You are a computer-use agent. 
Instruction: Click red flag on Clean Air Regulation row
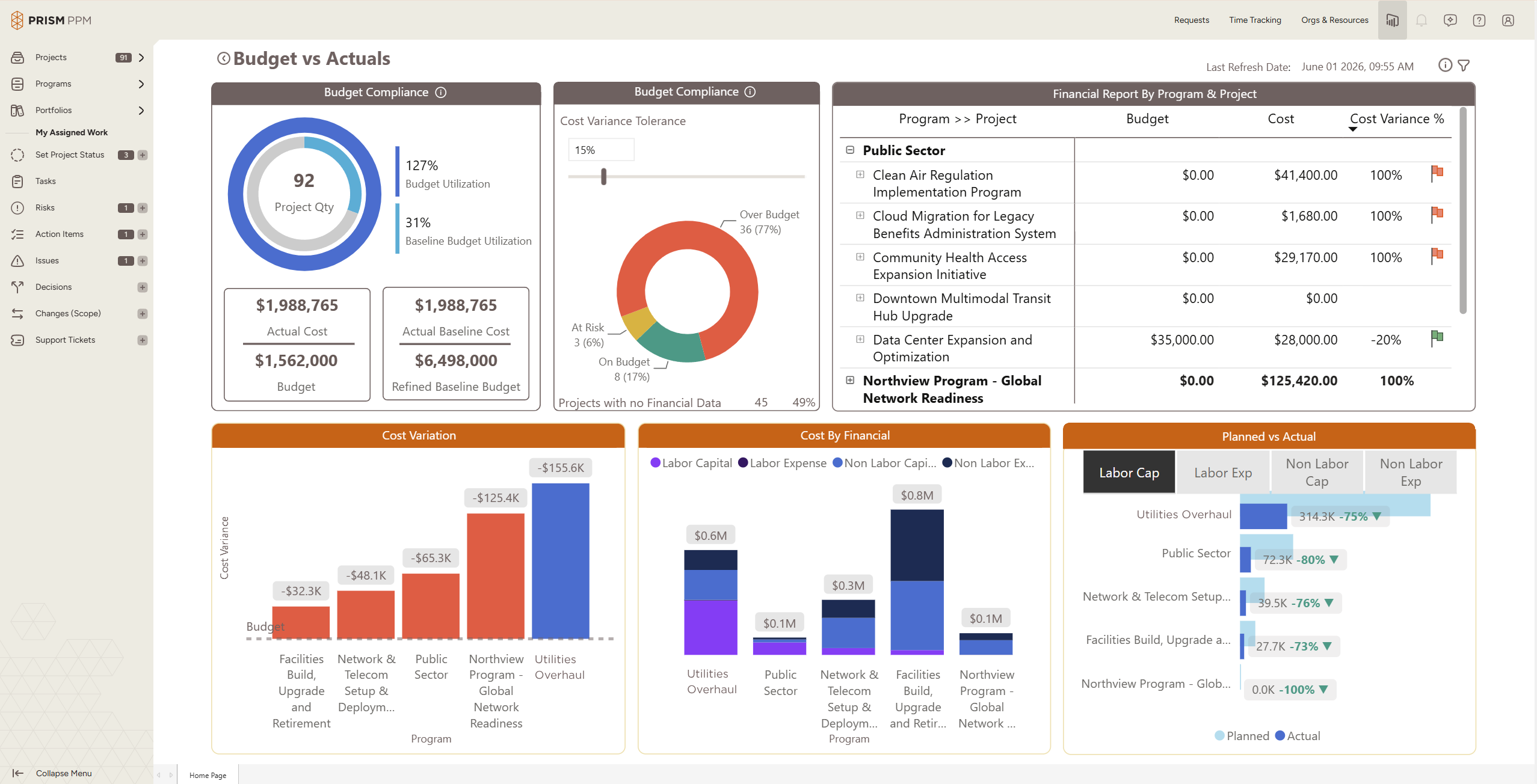(x=1437, y=173)
